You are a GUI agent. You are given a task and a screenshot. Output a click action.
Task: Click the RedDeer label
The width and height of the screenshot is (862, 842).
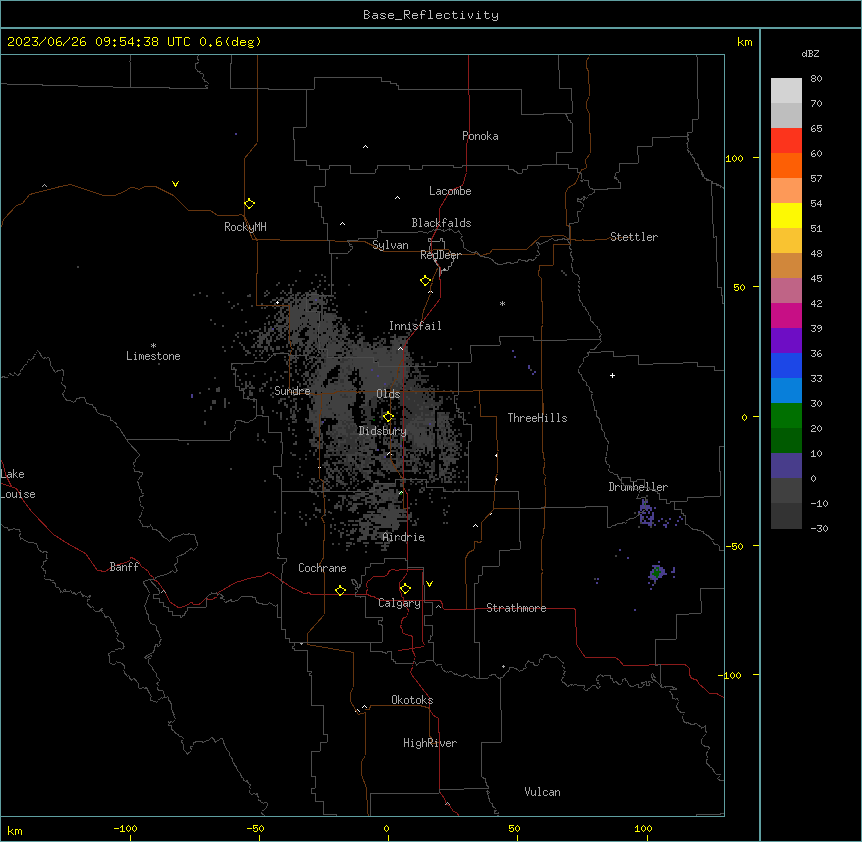440,255
